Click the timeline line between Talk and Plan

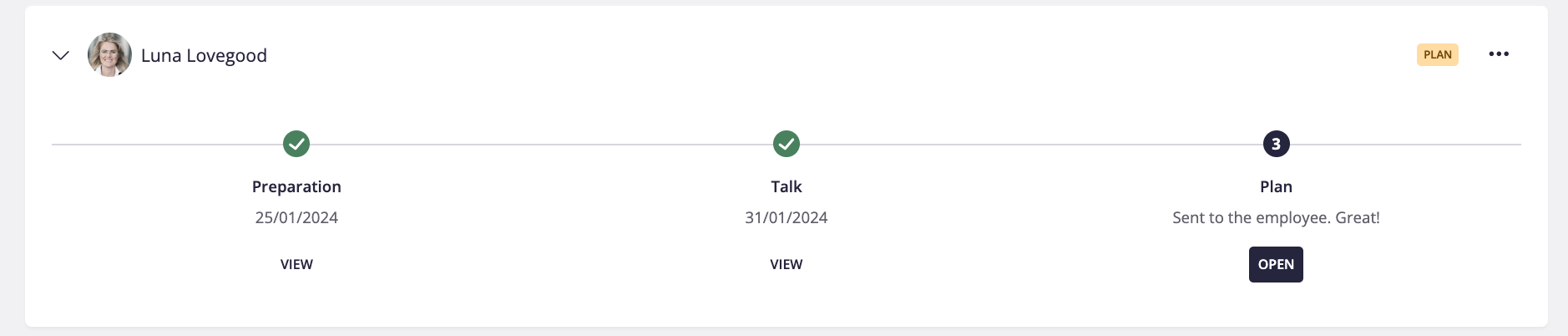1031,144
